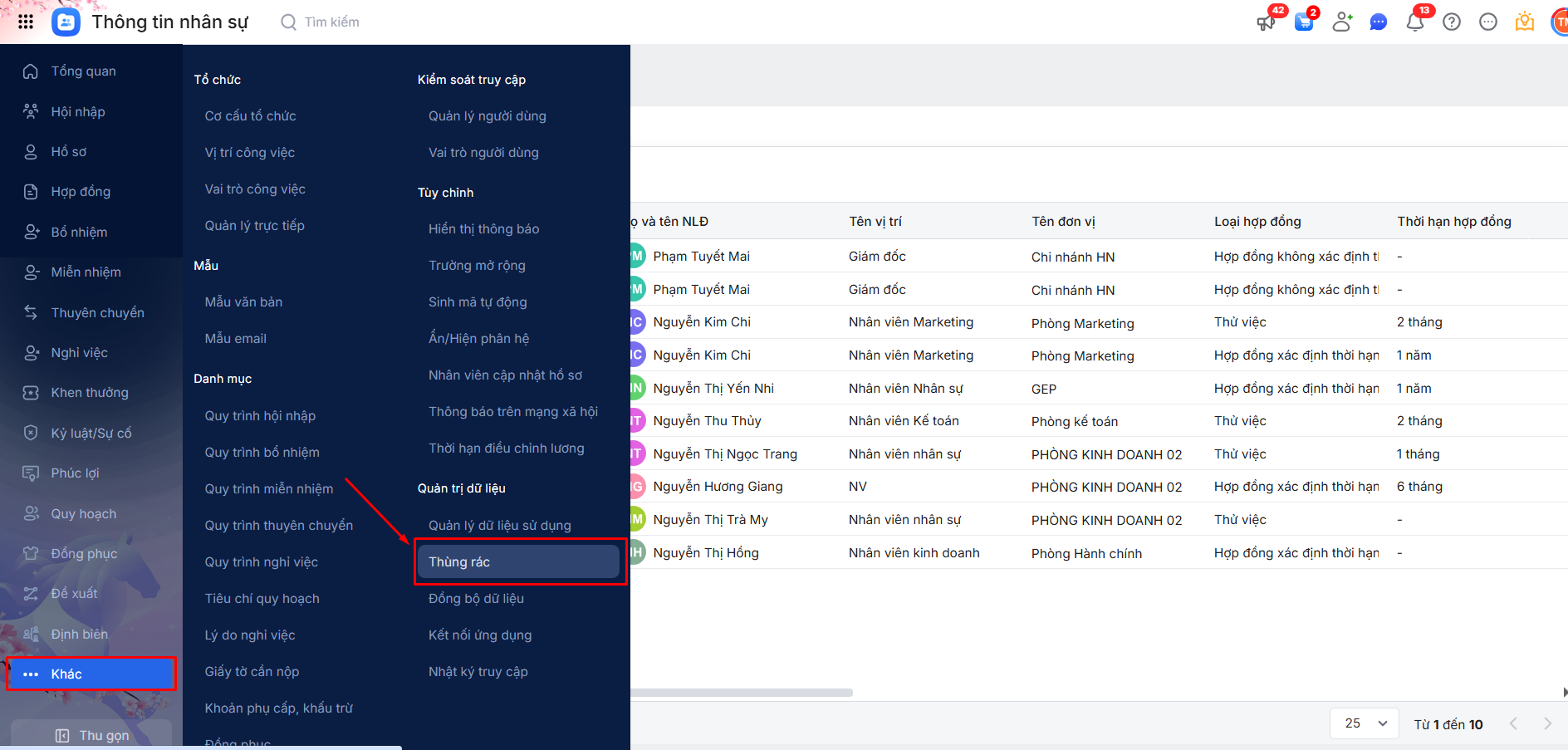Go to next page arrow
The height and width of the screenshot is (750, 1568).
click(x=1547, y=723)
